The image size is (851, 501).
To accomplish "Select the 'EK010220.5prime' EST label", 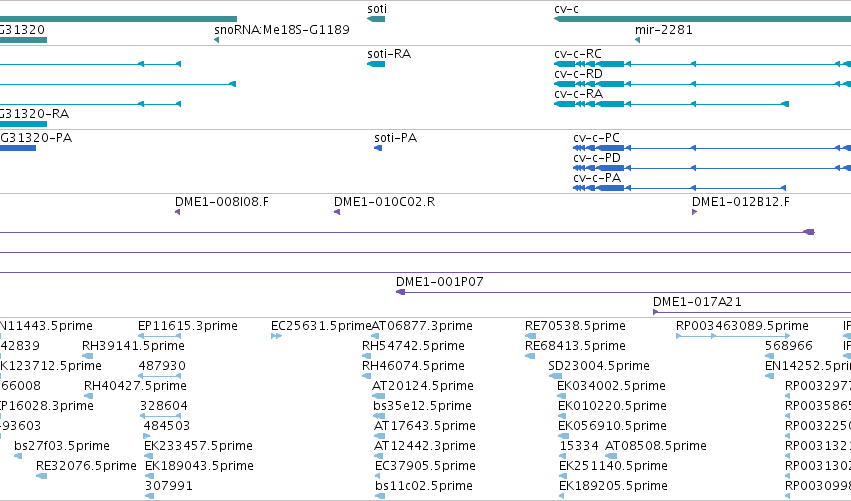I will coord(612,406).
